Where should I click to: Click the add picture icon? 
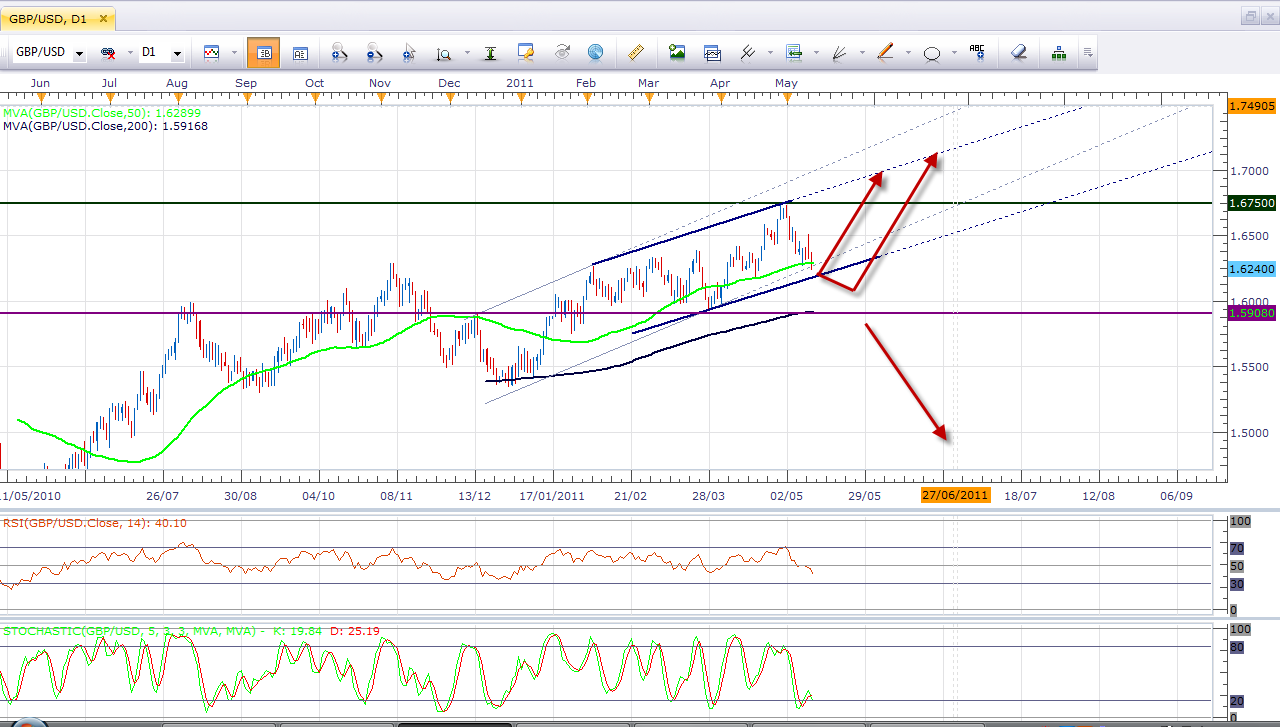coord(677,52)
